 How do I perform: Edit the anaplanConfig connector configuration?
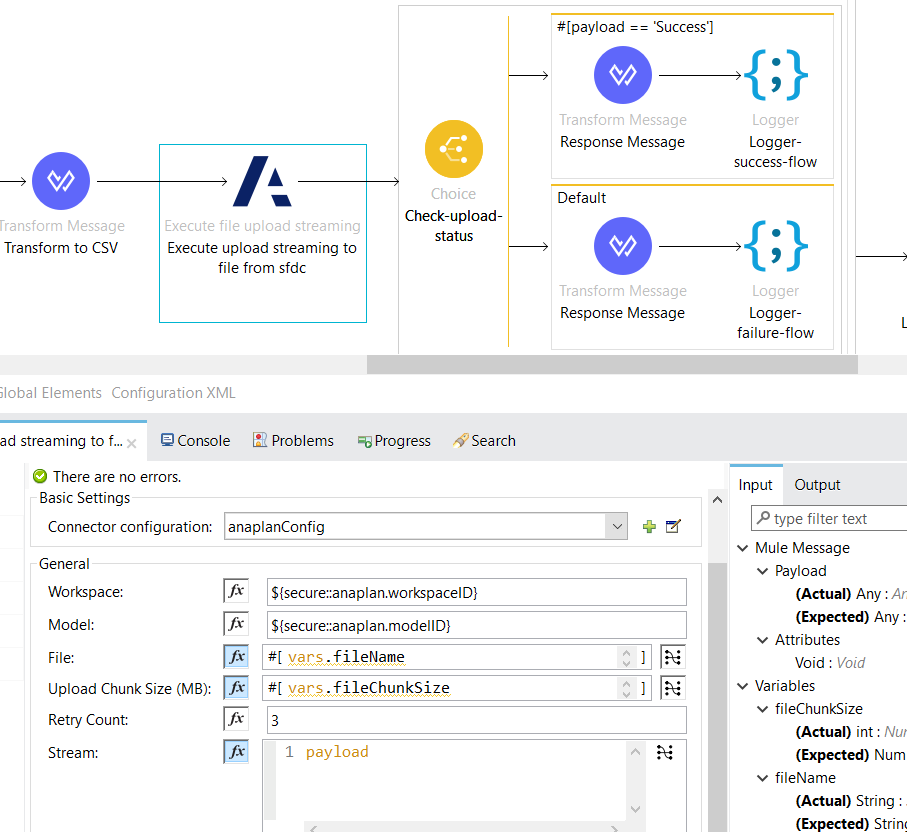point(673,527)
